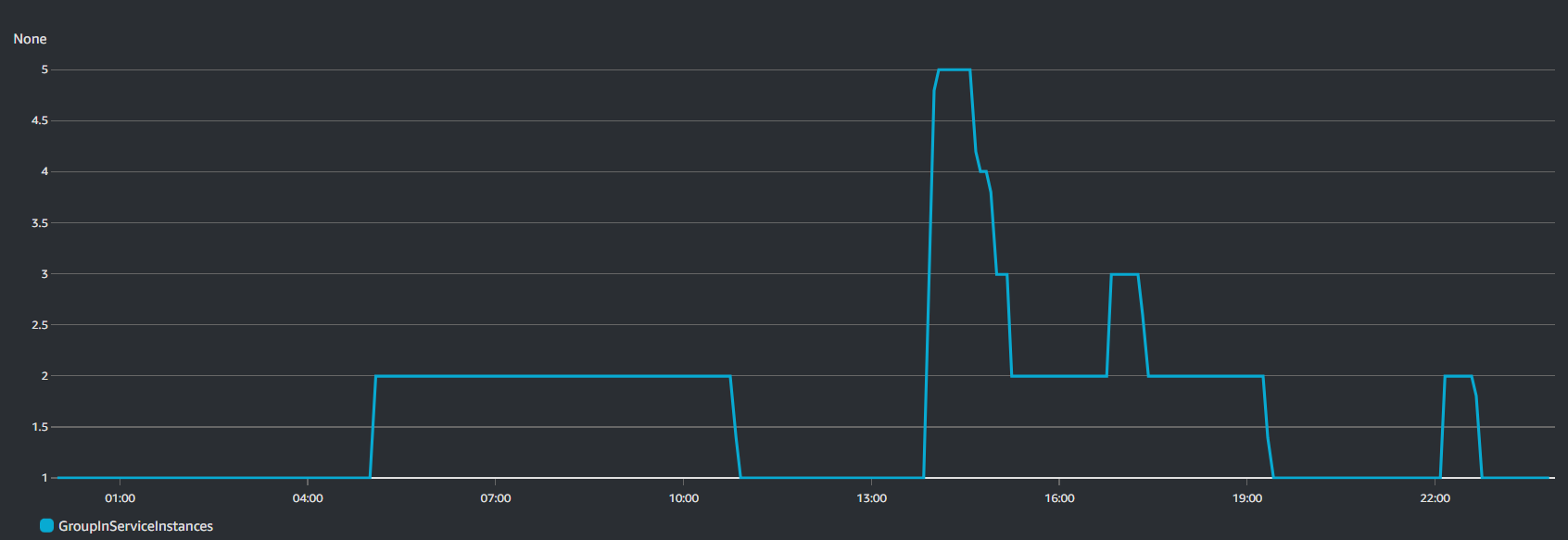This screenshot has width=1568, height=540.
Task: Click the 13:00 time axis label
Action: coord(871,498)
